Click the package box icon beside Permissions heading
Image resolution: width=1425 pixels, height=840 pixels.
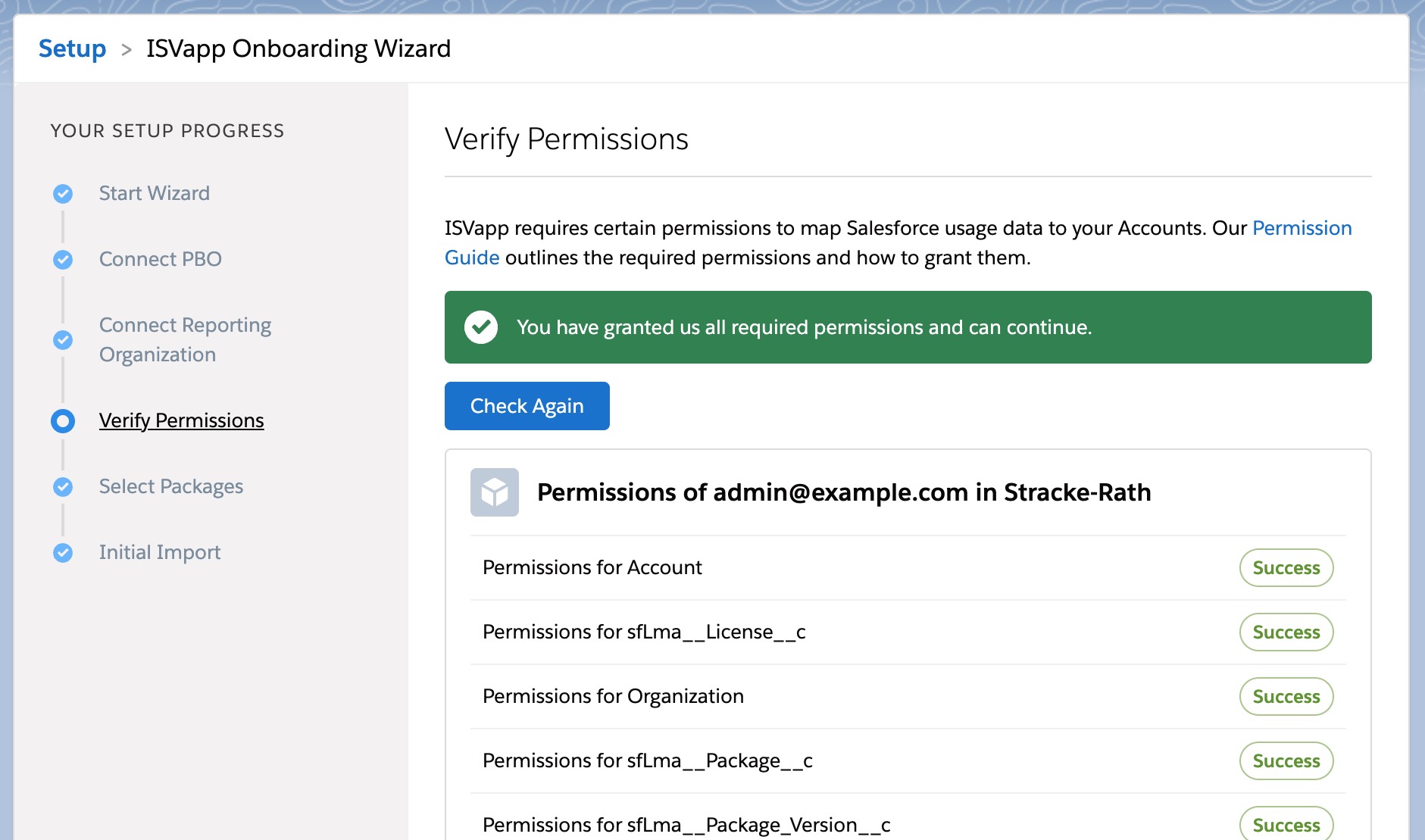495,492
